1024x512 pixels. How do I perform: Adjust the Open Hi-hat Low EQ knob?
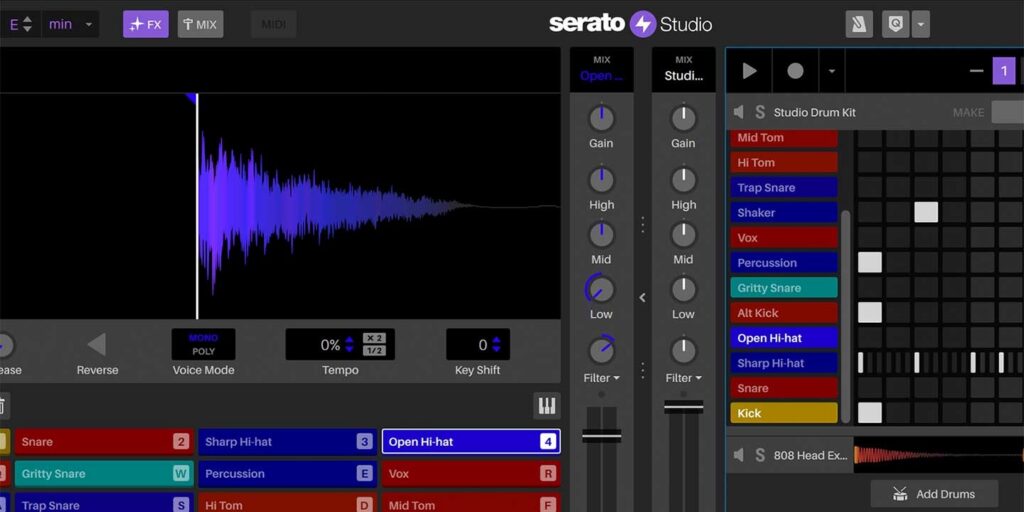(x=601, y=289)
